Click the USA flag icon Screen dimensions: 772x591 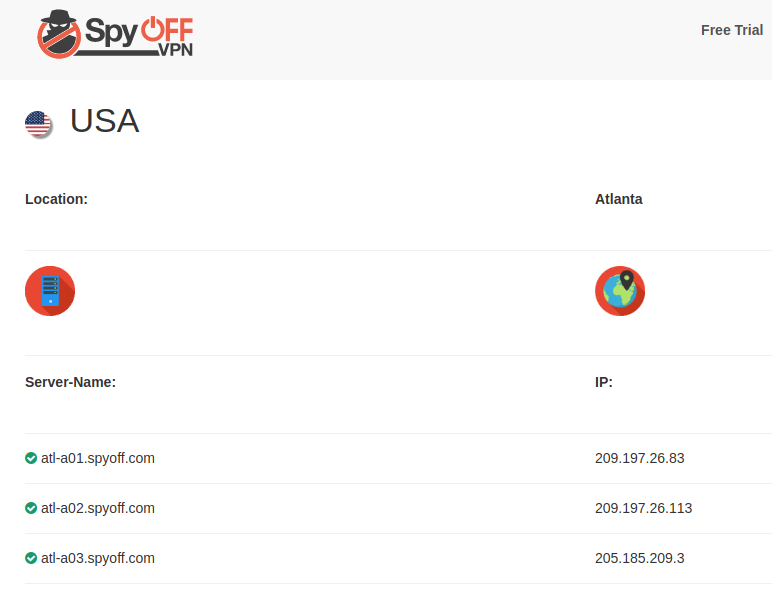pos(38,124)
